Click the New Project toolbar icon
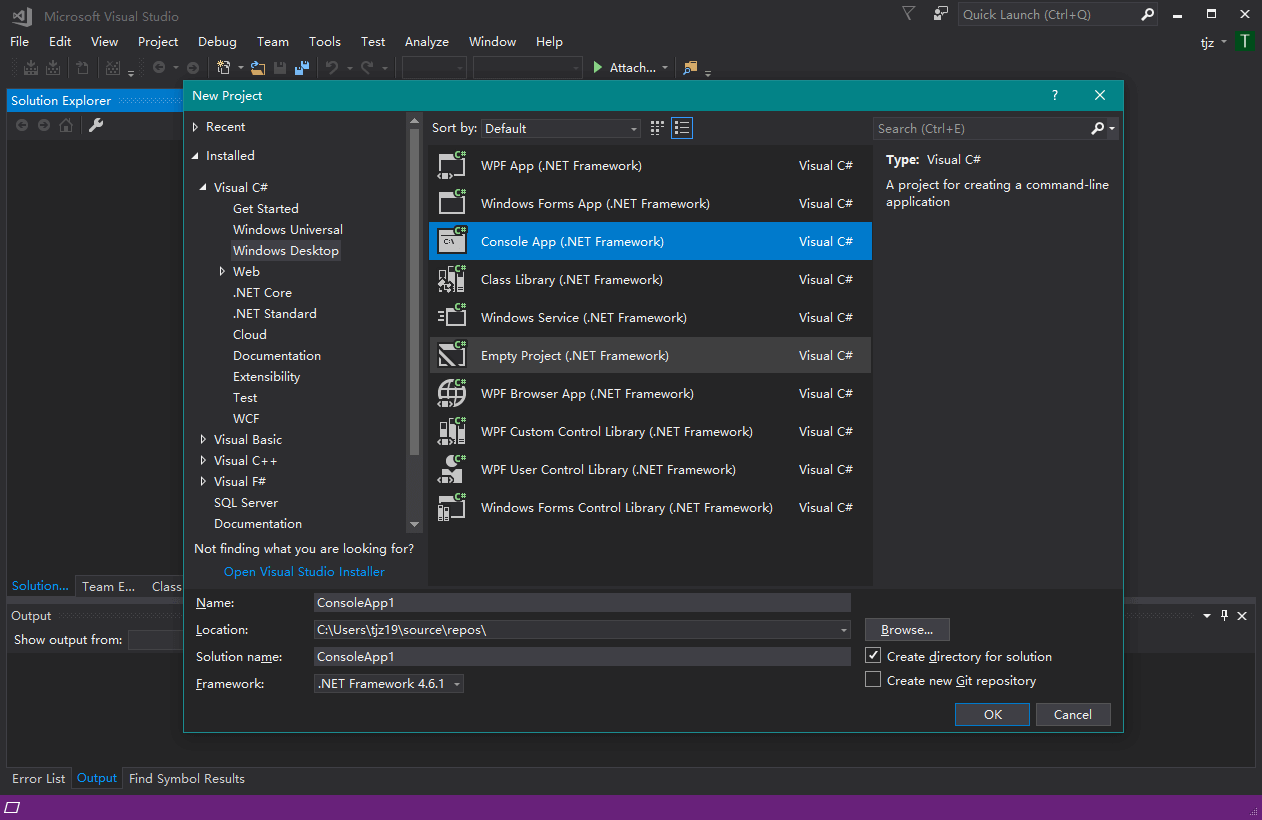The image size is (1262, 820). pyautogui.click(x=224, y=68)
